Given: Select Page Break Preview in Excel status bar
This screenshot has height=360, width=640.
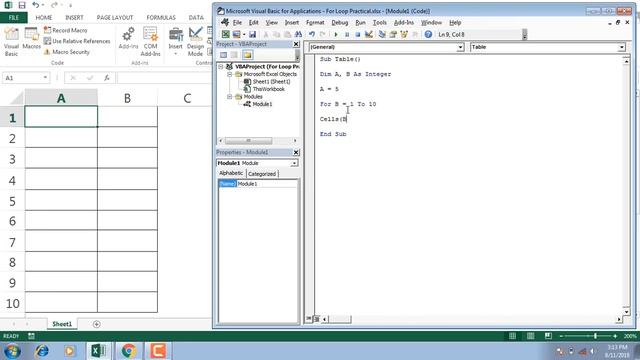Looking at the screenshot, I should [548, 336].
